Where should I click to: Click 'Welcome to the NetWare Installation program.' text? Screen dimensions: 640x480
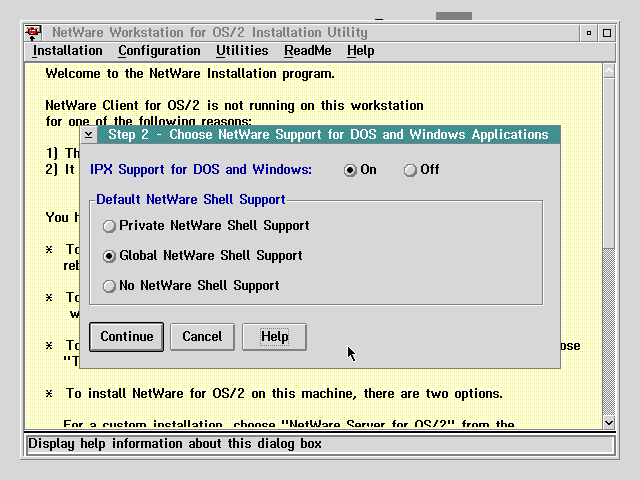190,74
